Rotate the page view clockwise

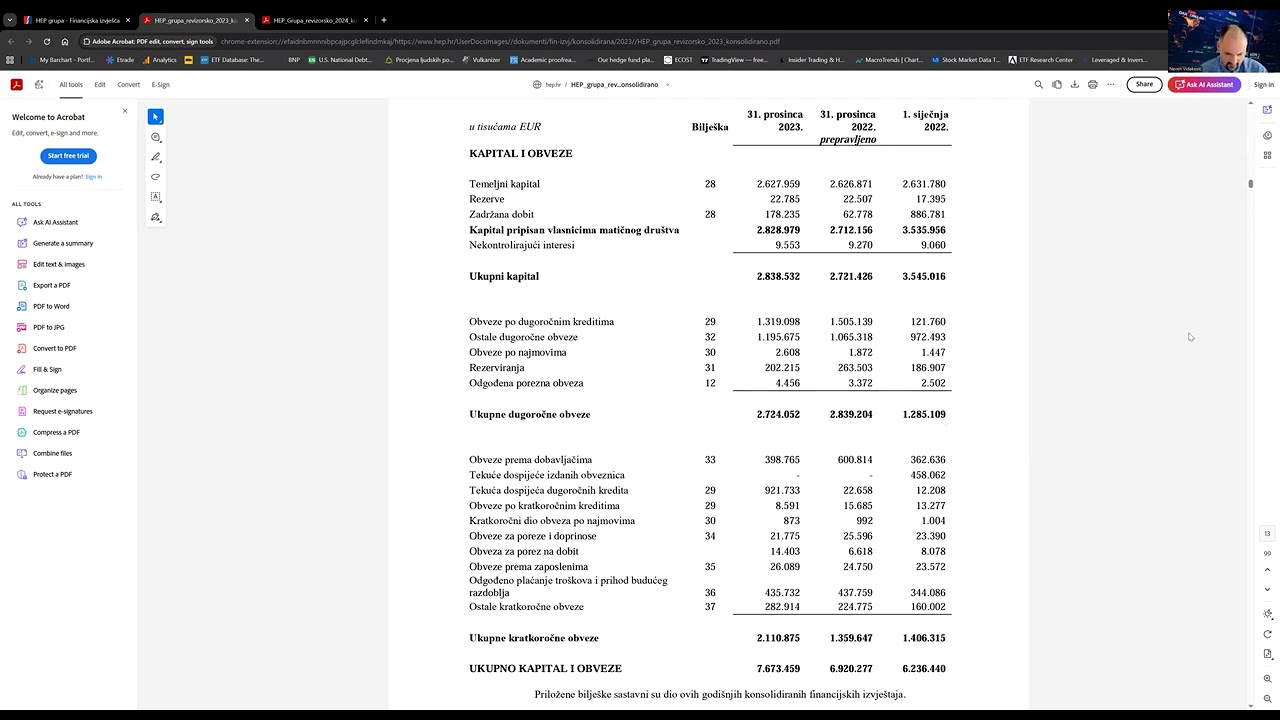1267,634
